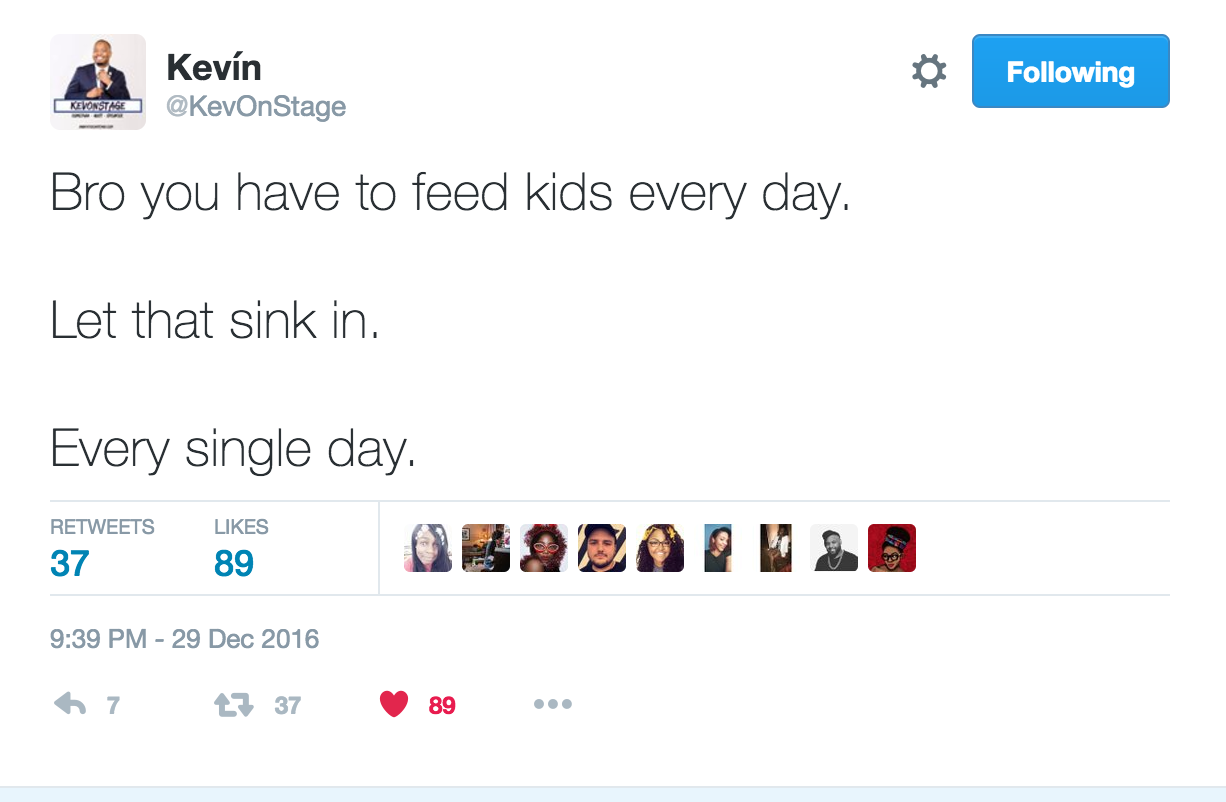
Task: Click the curly-haired liker avatar wearing glasses
Action: 660,548
